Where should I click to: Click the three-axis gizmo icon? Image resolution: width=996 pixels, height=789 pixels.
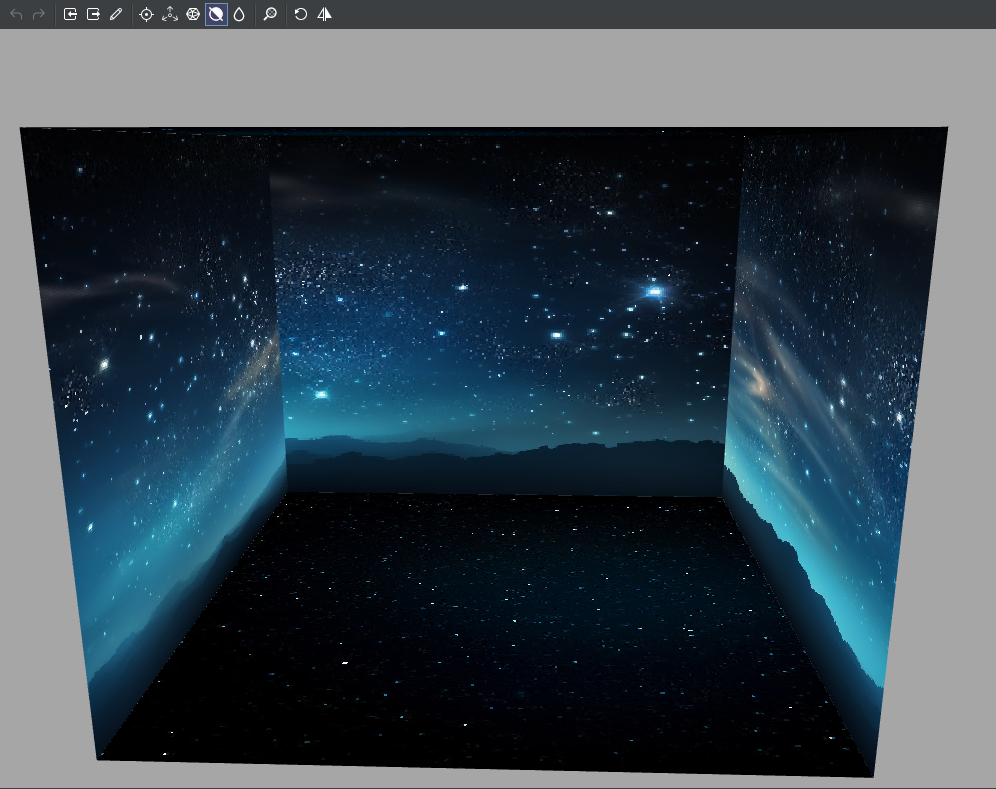coord(170,14)
